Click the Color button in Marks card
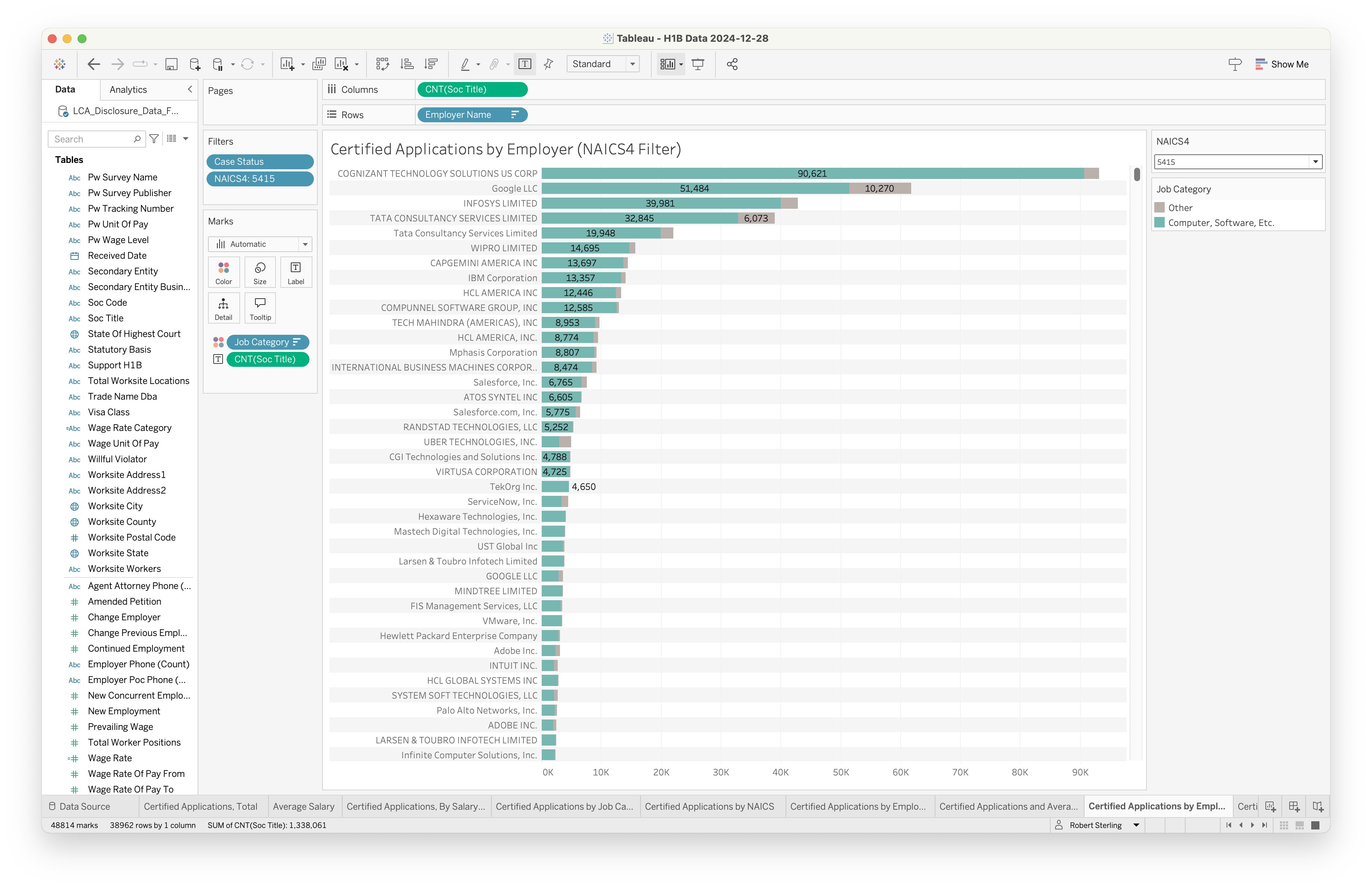This screenshot has height=888, width=1372. (x=224, y=272)
